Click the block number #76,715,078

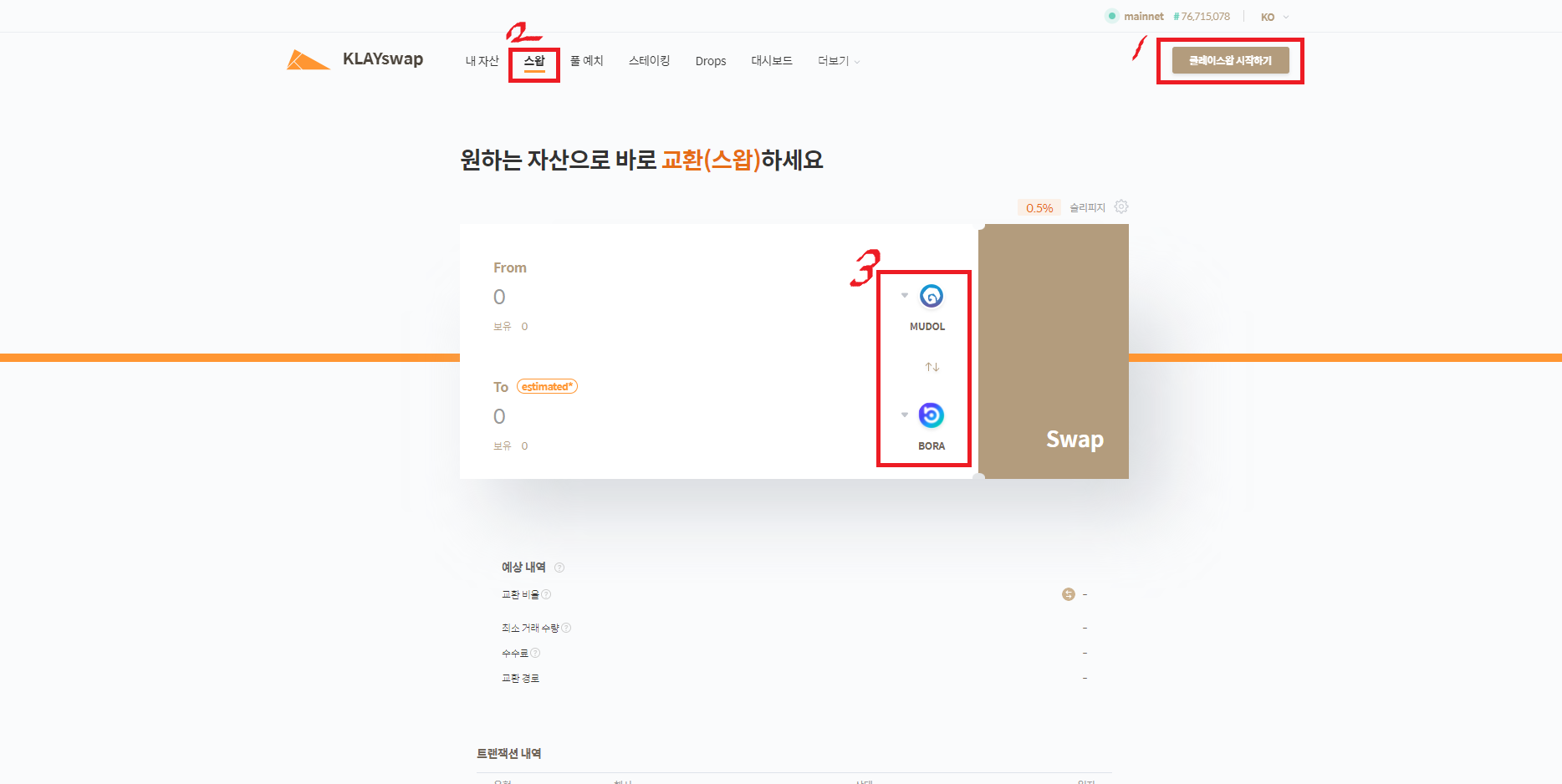point(1202,16)
